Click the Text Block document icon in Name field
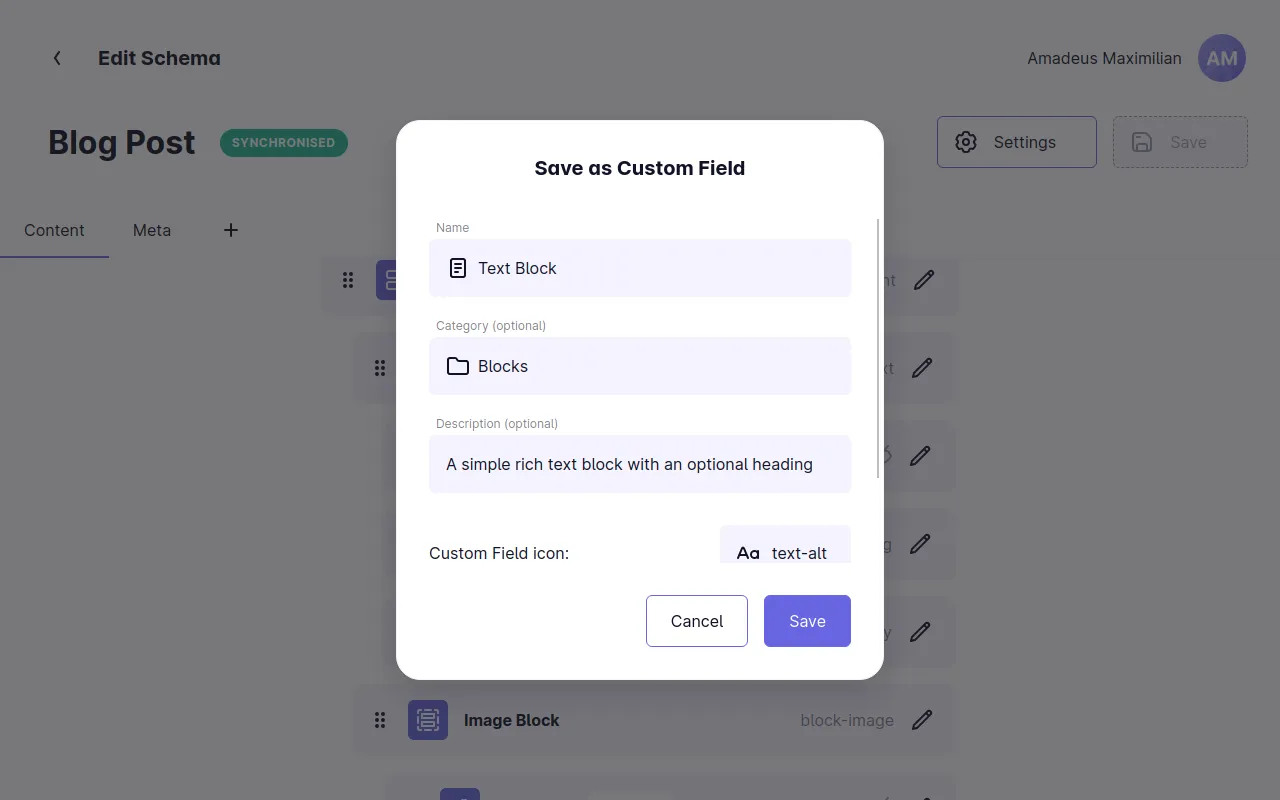This screenshot has height=800, width=1280. (x=457, y=268)
